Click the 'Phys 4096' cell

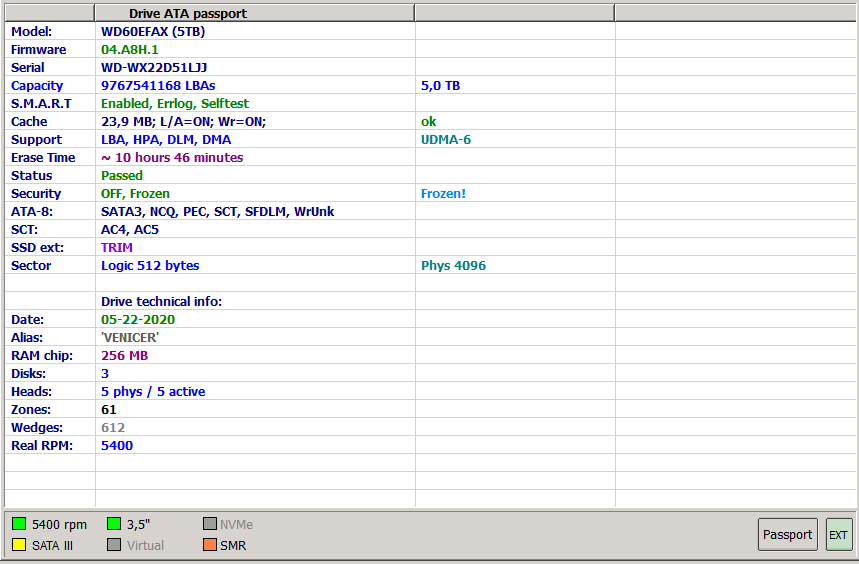pyautogui.click(x=453, y=266)
